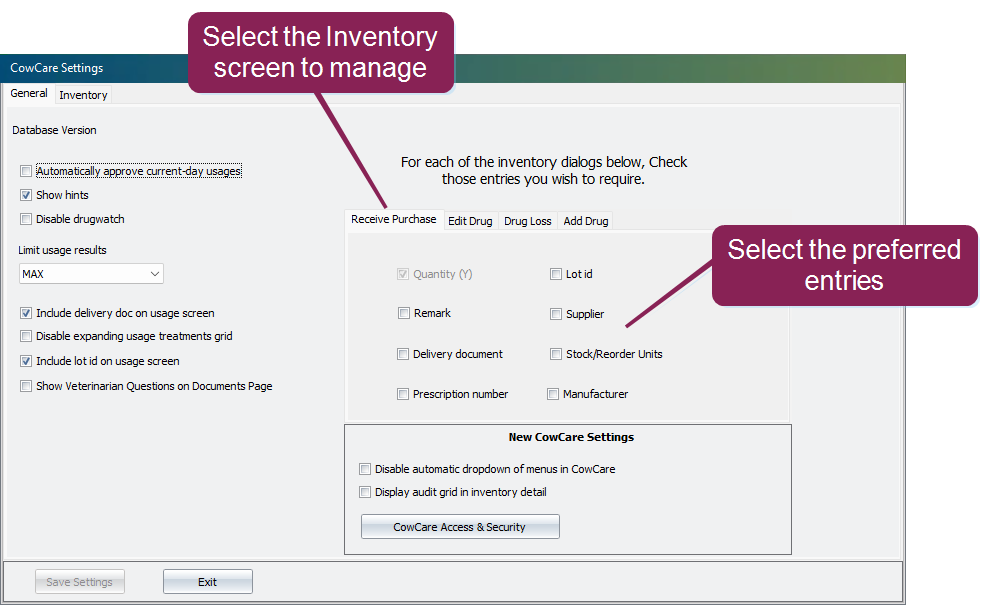995x605 pixels.
Task: Switch to the Edit Drug tab
Action: tap(470, 221)
